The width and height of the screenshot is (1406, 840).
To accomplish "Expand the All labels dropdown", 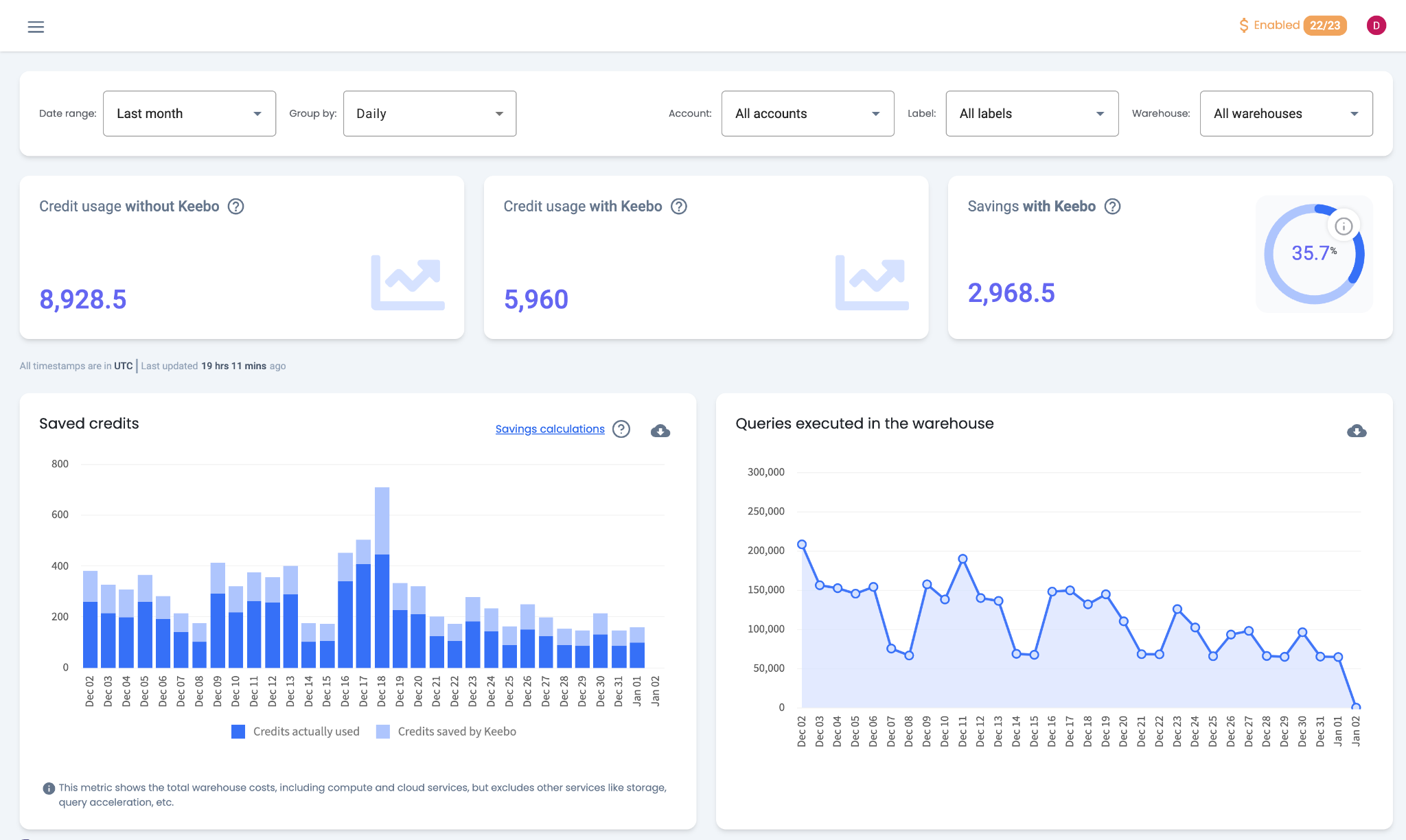I will pos(1031,114).
